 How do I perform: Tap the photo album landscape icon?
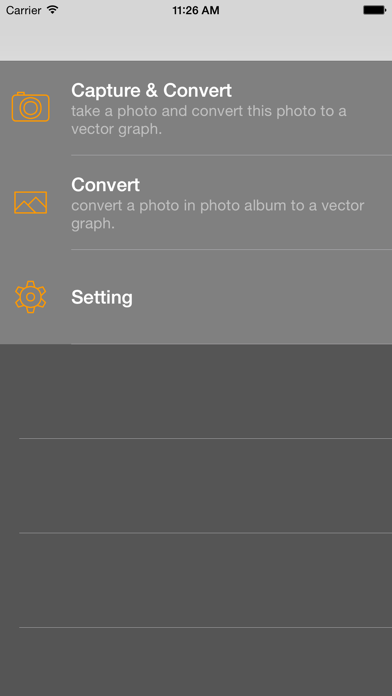[x=30, y=202]
